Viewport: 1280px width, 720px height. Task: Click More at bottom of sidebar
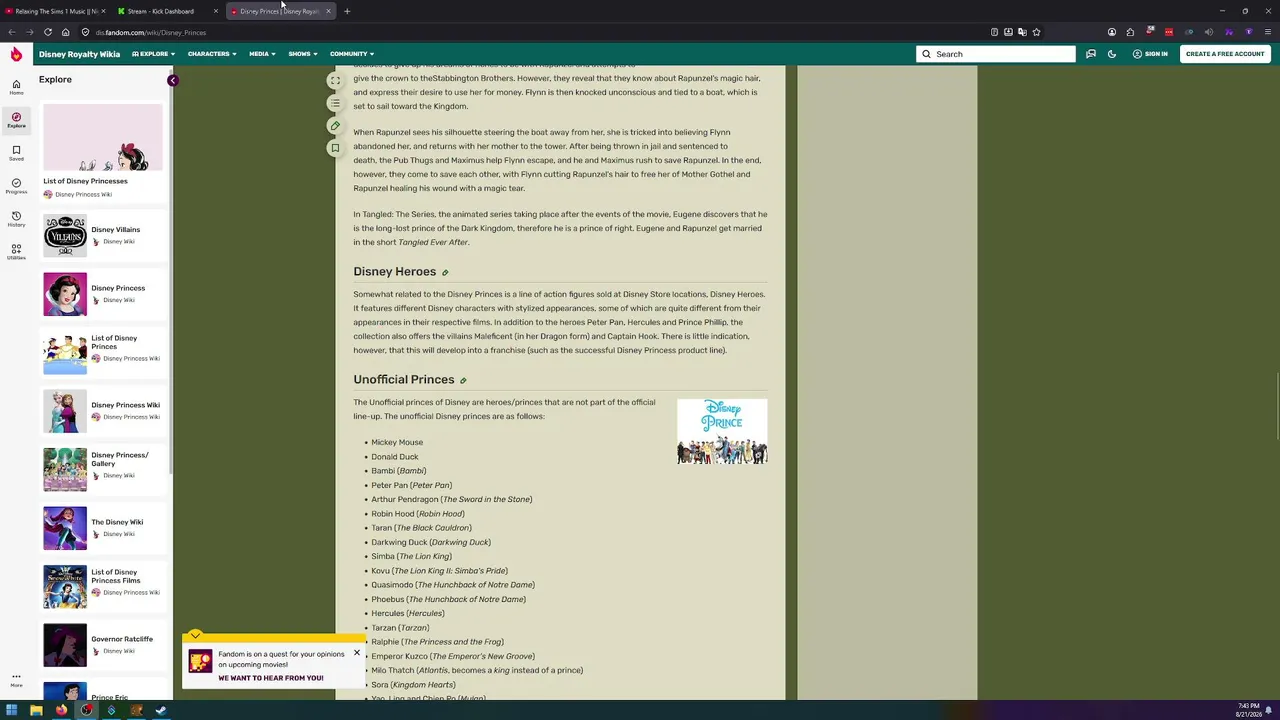[x=16, y=680]
